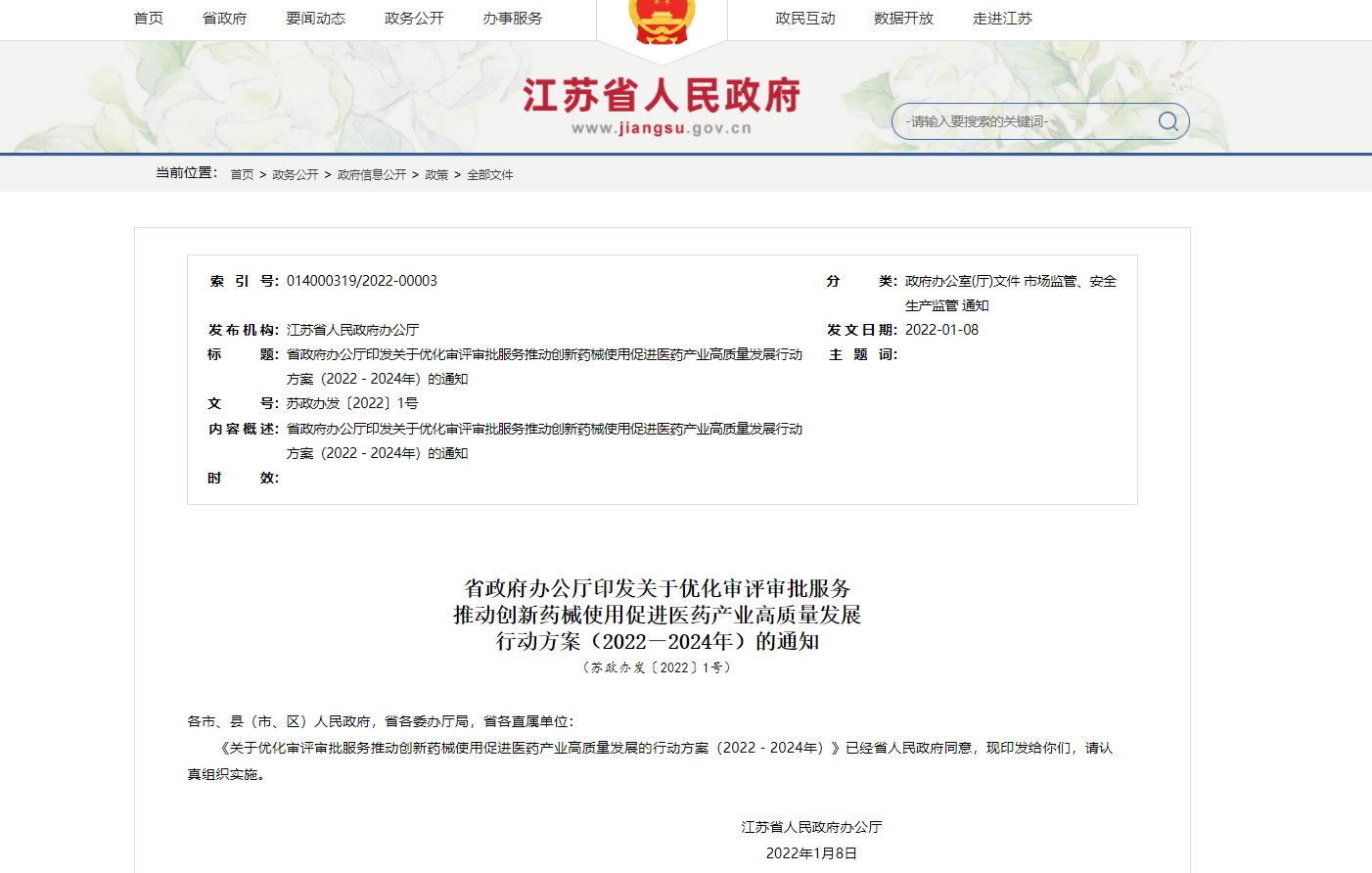Click the www.jiangsu.gov.cn URL text
Image resolution: width=1372 pixels, height=873 pixels.
click(662, 128)
